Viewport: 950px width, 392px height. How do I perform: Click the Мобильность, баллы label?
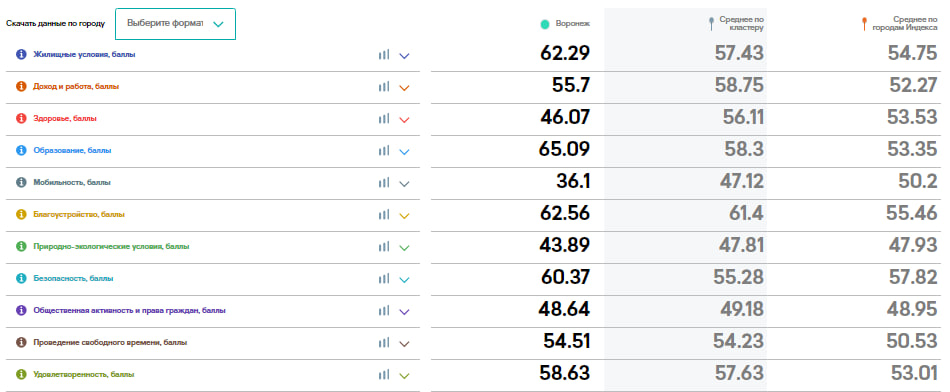pyautogui.click(x=72, y=182)
